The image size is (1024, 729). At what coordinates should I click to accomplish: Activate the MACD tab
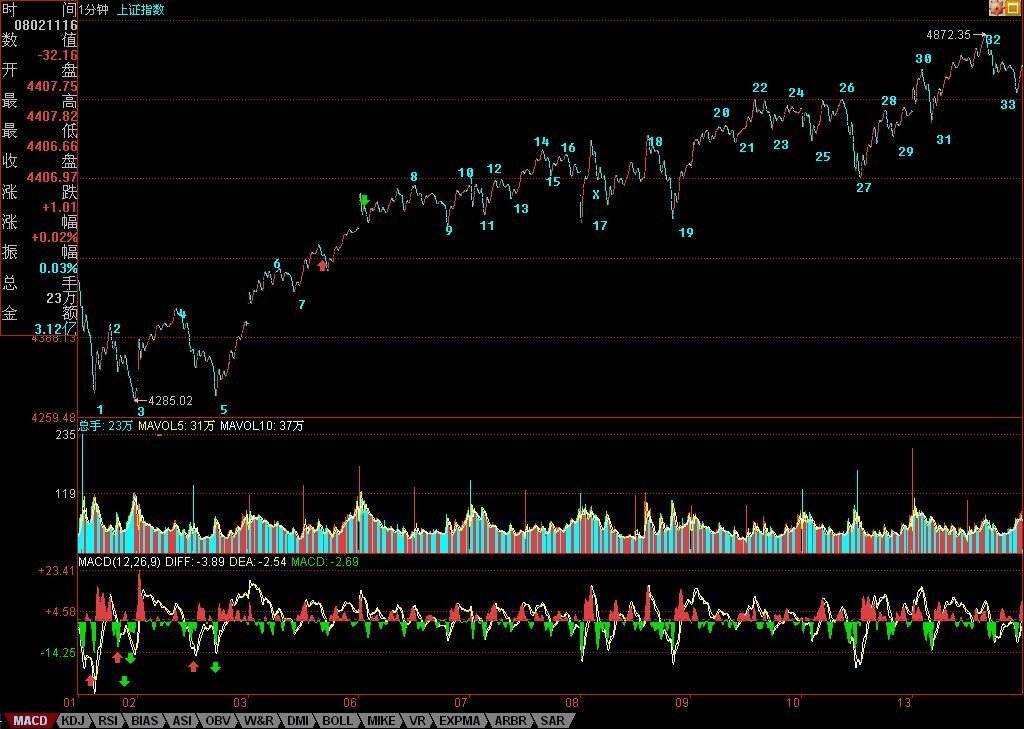click(29, 720)
